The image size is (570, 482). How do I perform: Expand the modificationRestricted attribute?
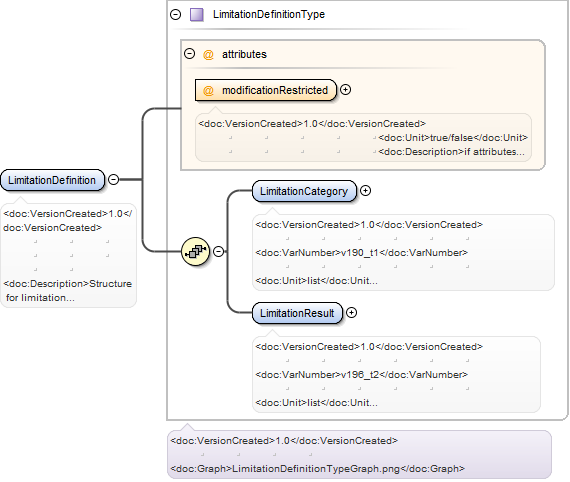click(x=345, y=89)
